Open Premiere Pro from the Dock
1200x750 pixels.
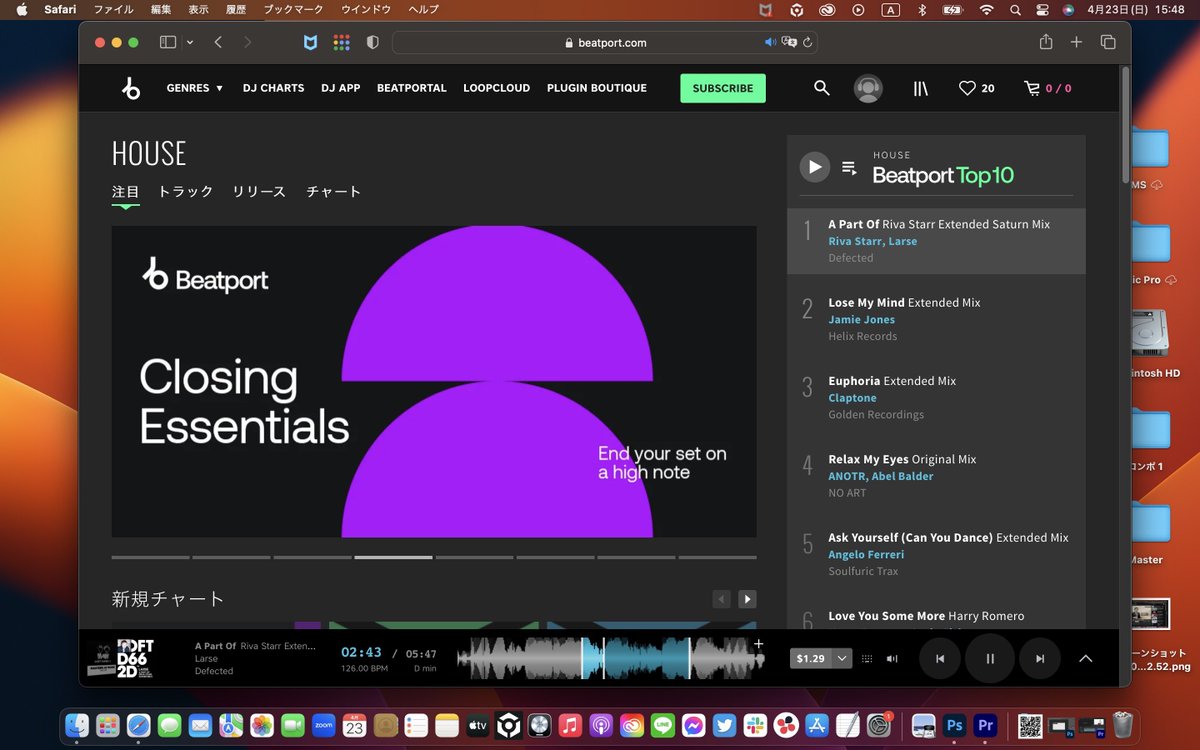(x=985, y=724)
